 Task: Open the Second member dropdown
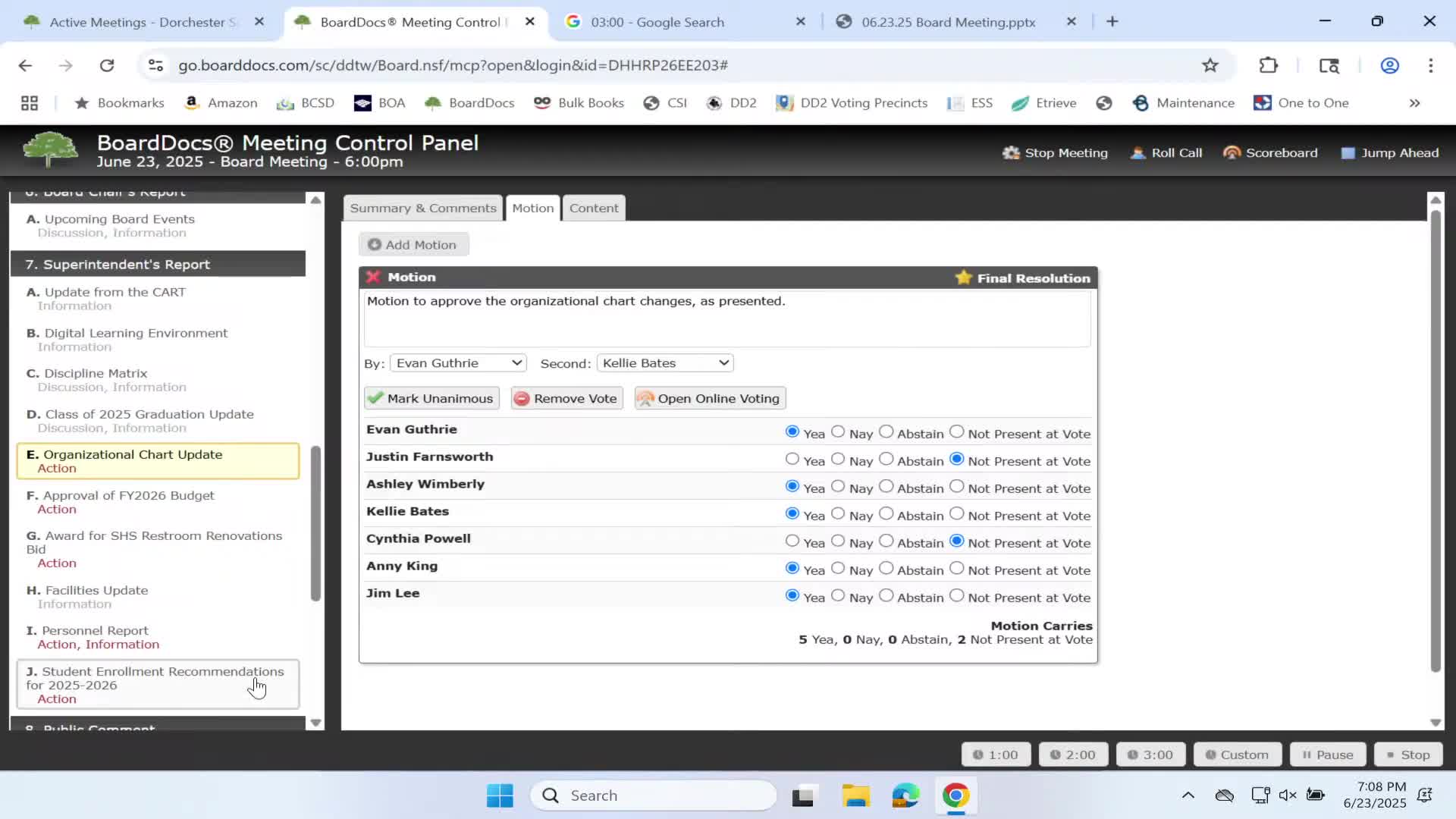click(x=665, y=363)
